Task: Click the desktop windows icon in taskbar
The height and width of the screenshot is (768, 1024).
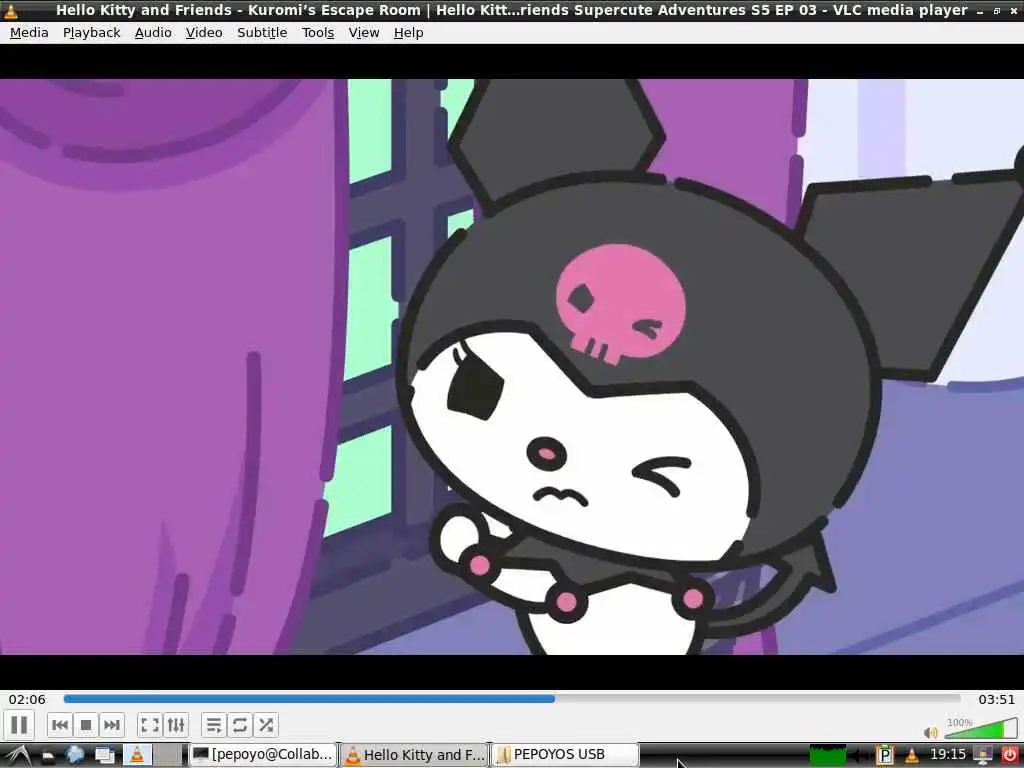Action: (104, 756)
